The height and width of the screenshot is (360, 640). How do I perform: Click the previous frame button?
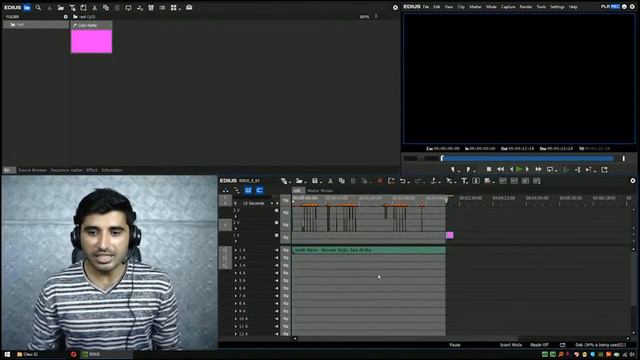coord(511,169)
